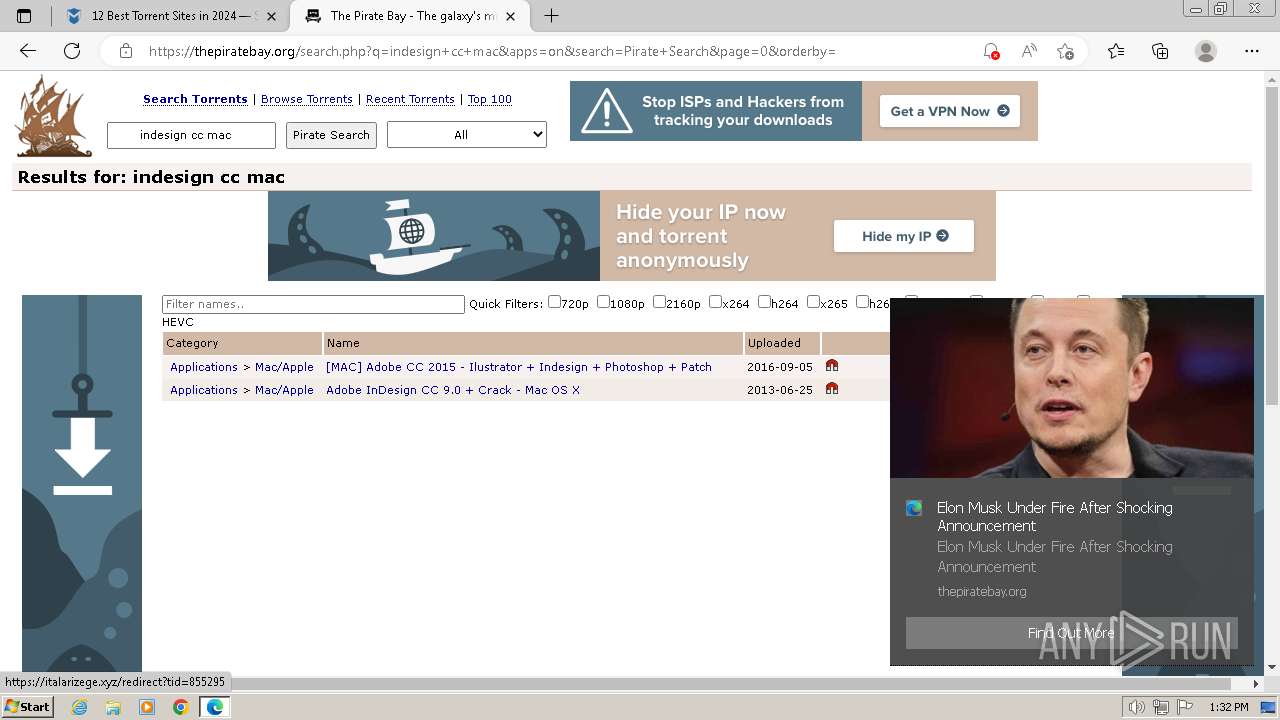
Task: Open Top 100 link
Action: [x=490, y=99]
